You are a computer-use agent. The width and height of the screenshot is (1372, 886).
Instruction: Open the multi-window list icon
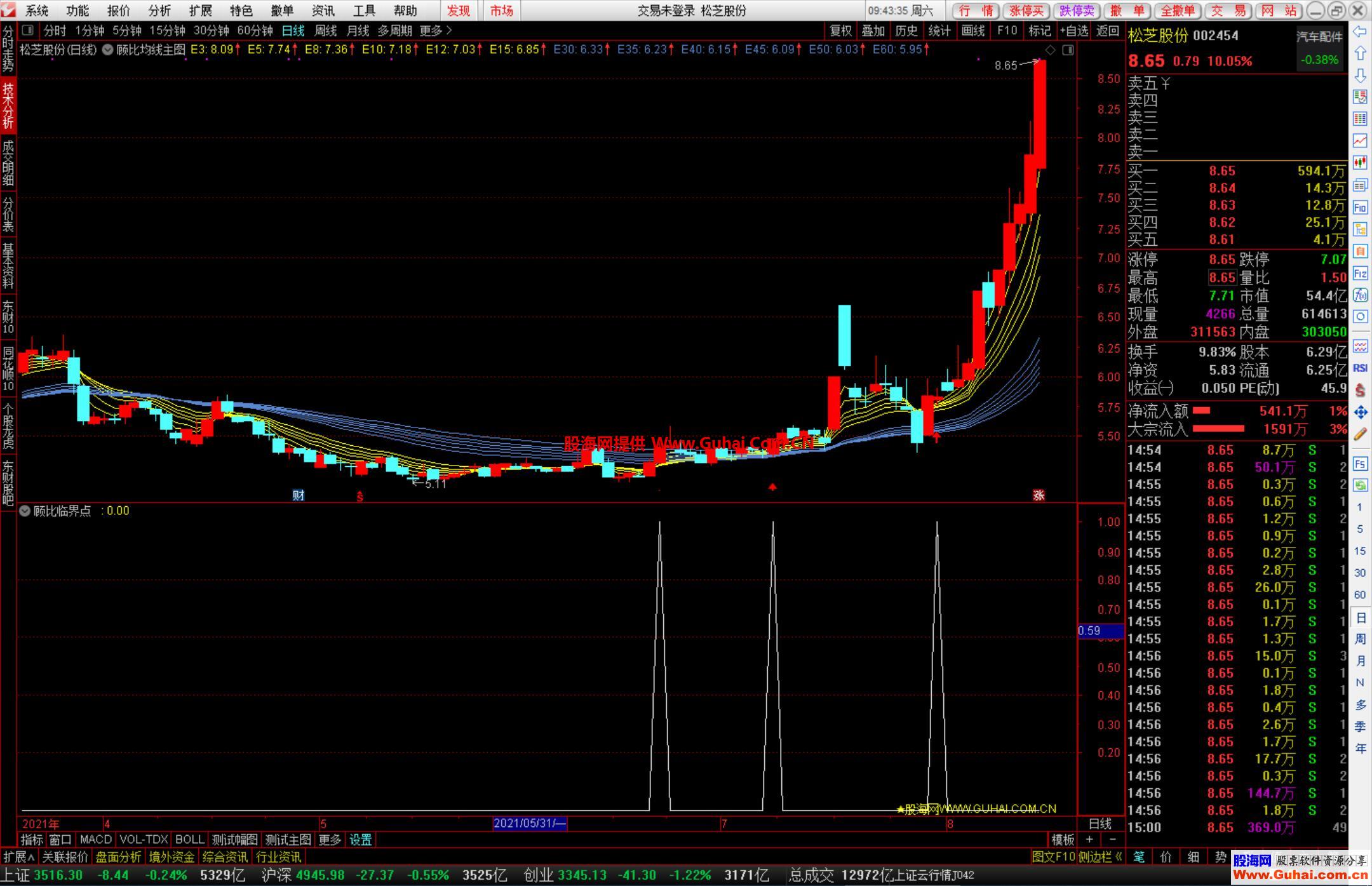pyautogui.click(x=1360, y=185)
